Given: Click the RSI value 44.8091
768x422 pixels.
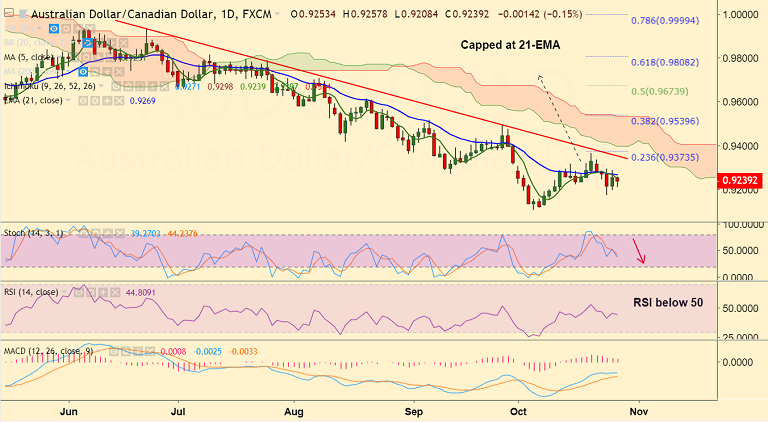Looking at the screenshot, I should click(x=141, y=292).
